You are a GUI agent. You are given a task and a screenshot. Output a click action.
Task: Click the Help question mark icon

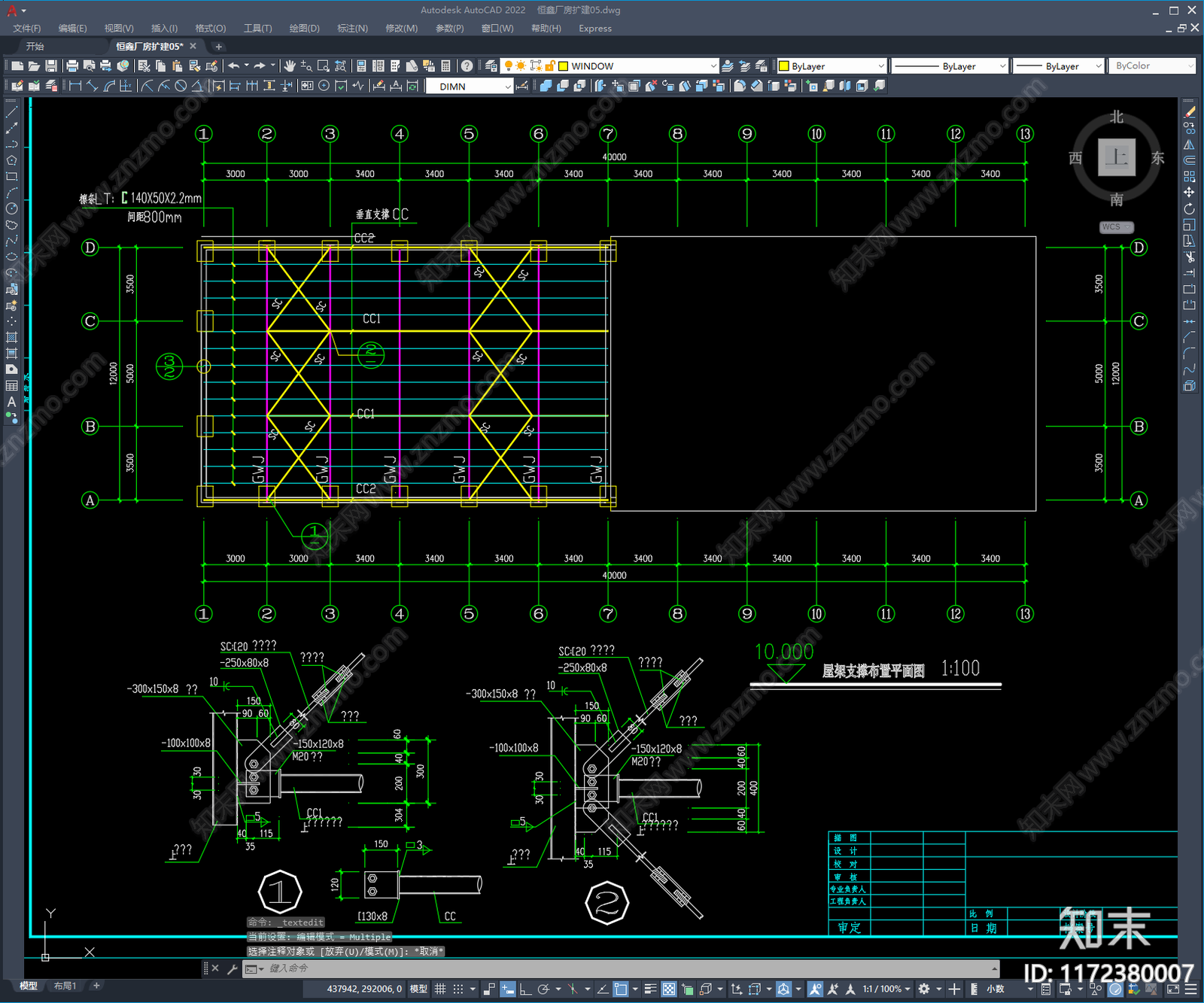coord(467,66)
